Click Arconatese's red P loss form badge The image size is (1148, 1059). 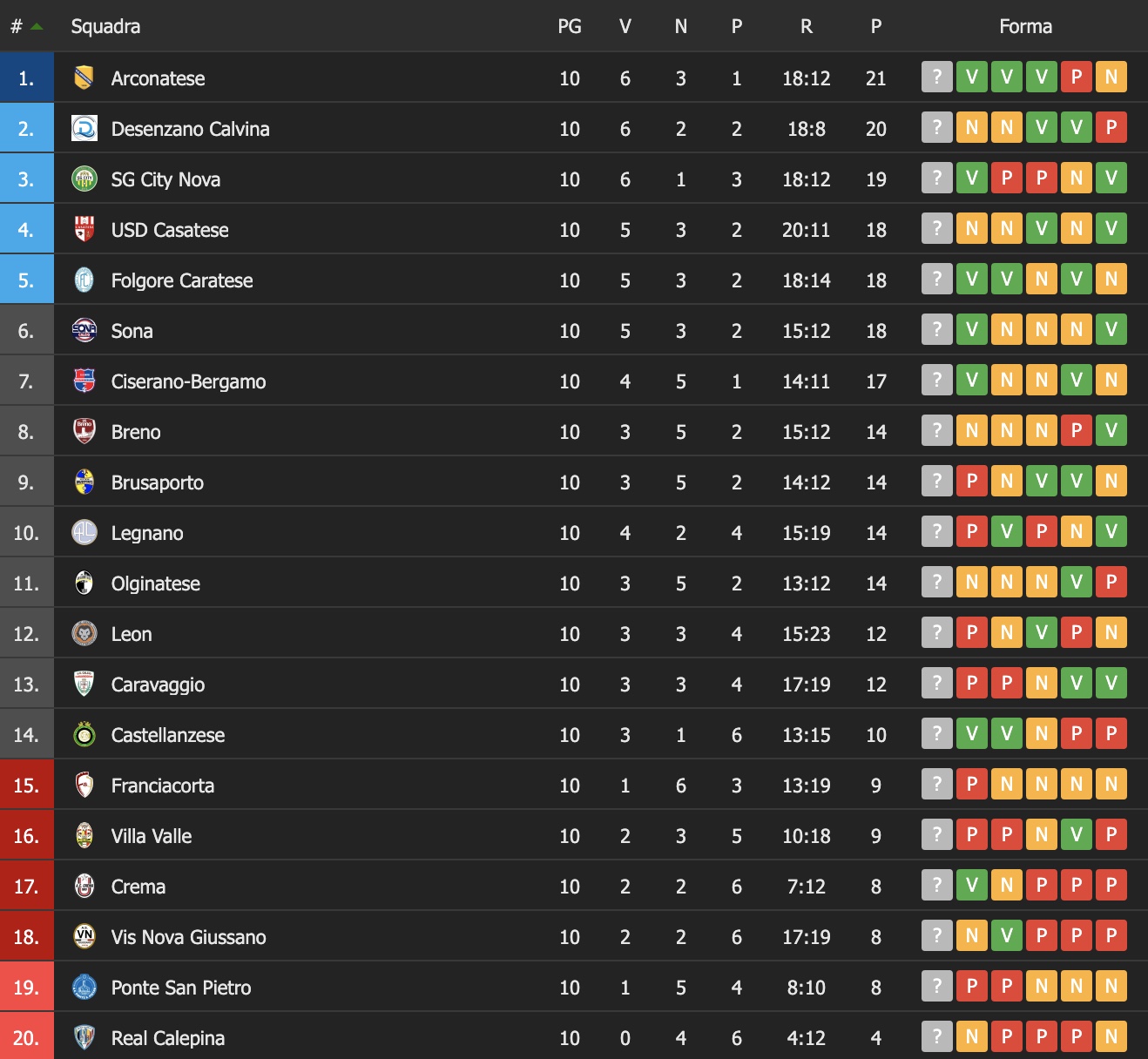tap(1077, 78)
